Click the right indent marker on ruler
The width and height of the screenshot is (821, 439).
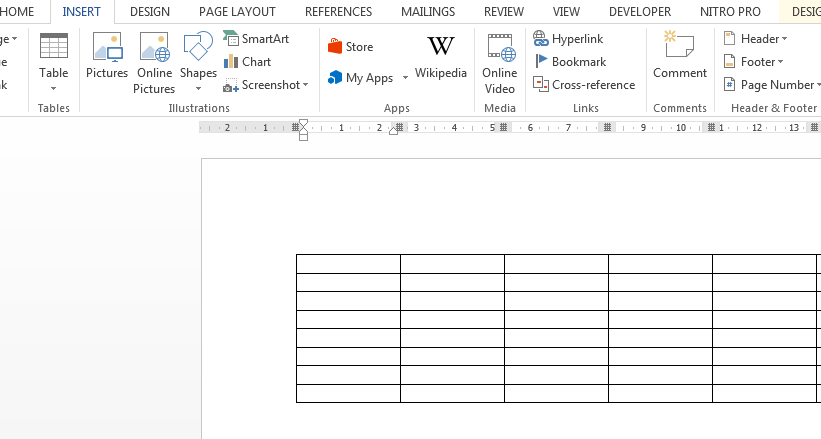click(393, 131)
